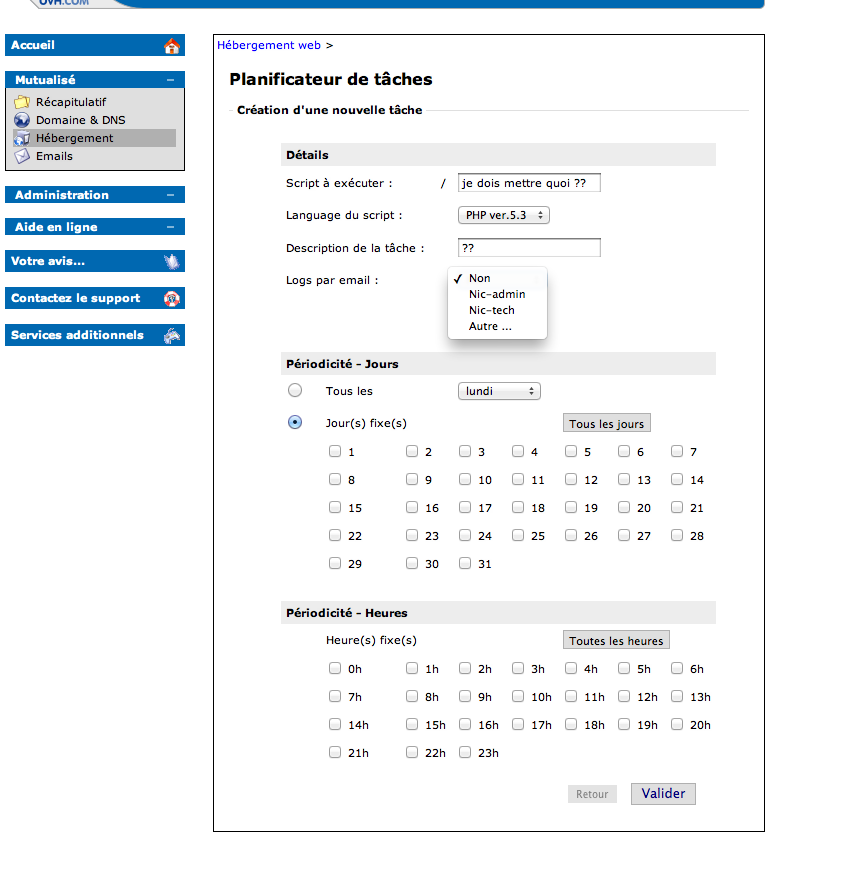Check the 12h hour checkbox

point(624,696)
